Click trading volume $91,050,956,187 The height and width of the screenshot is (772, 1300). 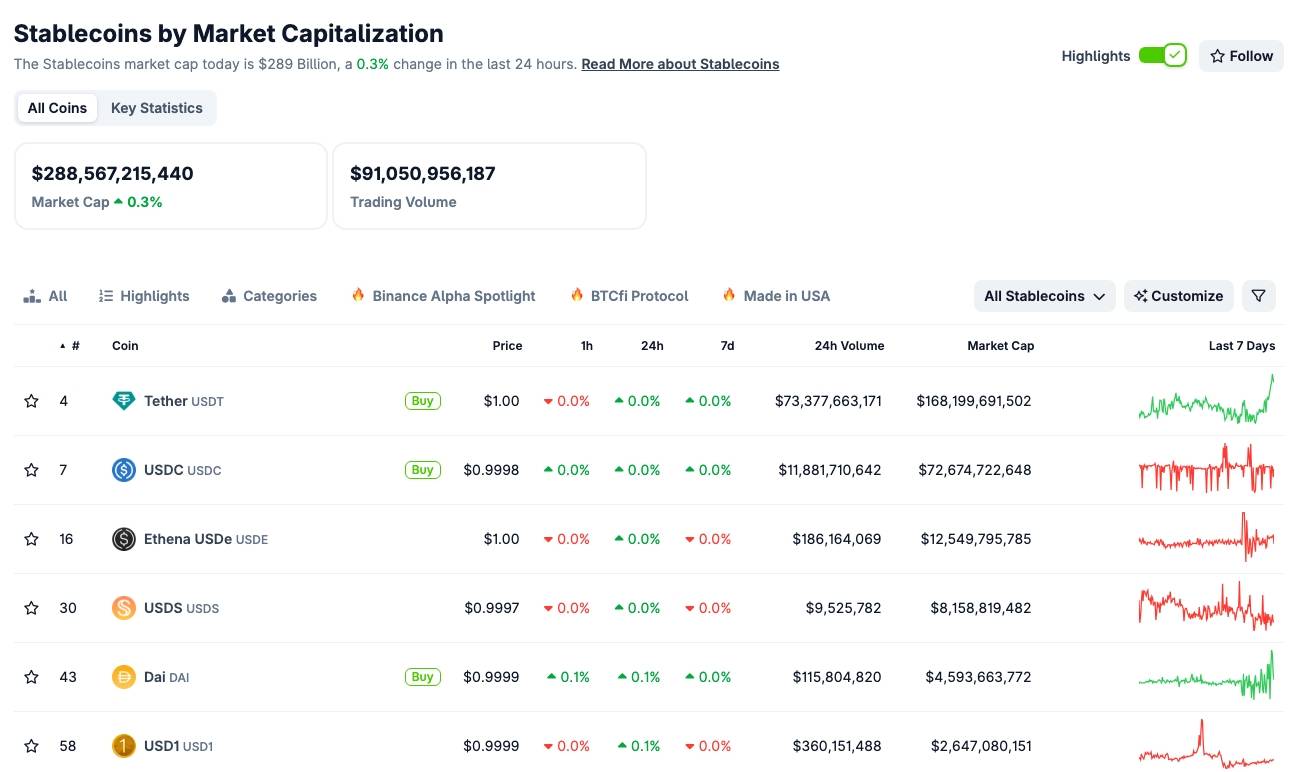pos(422,173)
